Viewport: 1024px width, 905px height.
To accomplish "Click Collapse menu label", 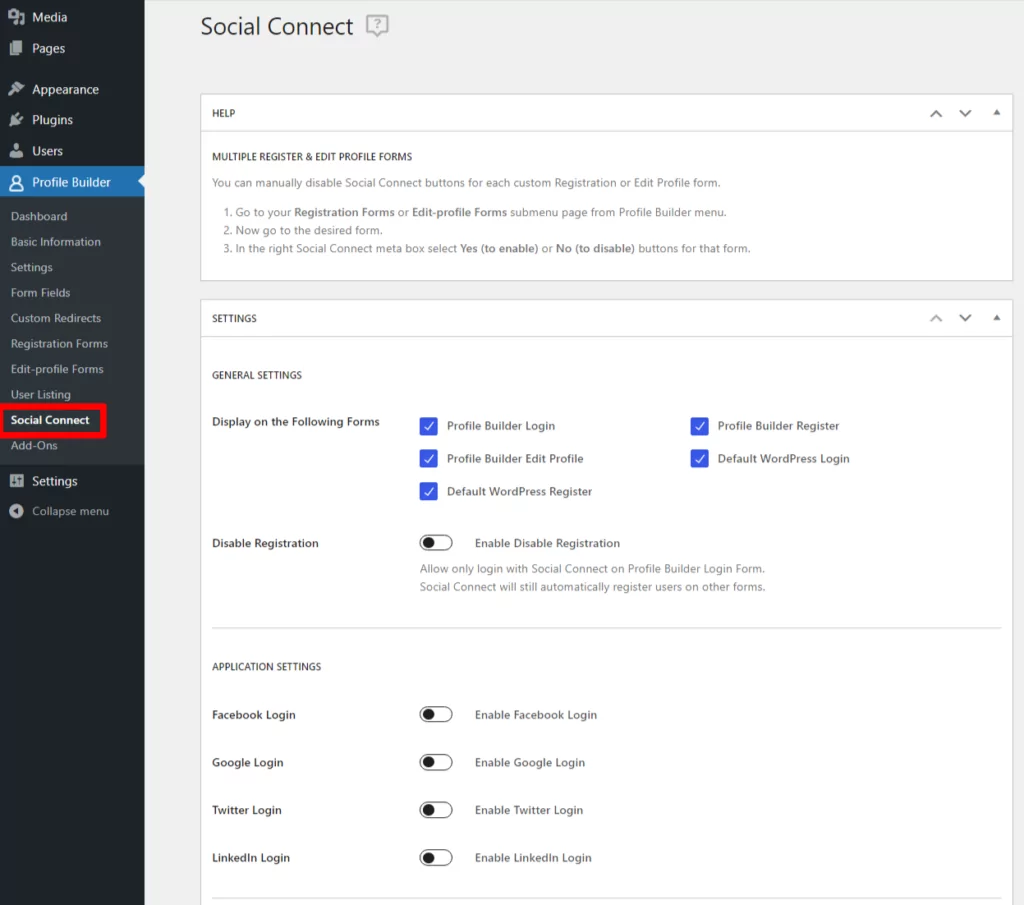I will (71, 511).
